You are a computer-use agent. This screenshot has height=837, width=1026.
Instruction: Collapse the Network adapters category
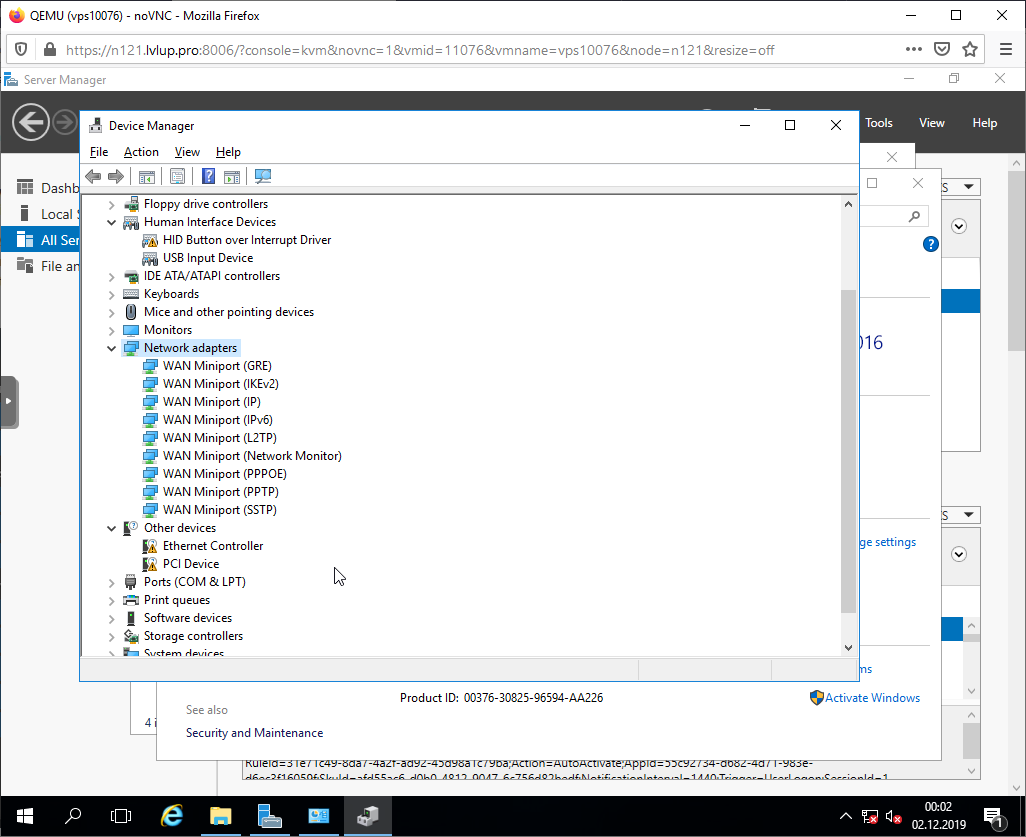pos(112,348)
